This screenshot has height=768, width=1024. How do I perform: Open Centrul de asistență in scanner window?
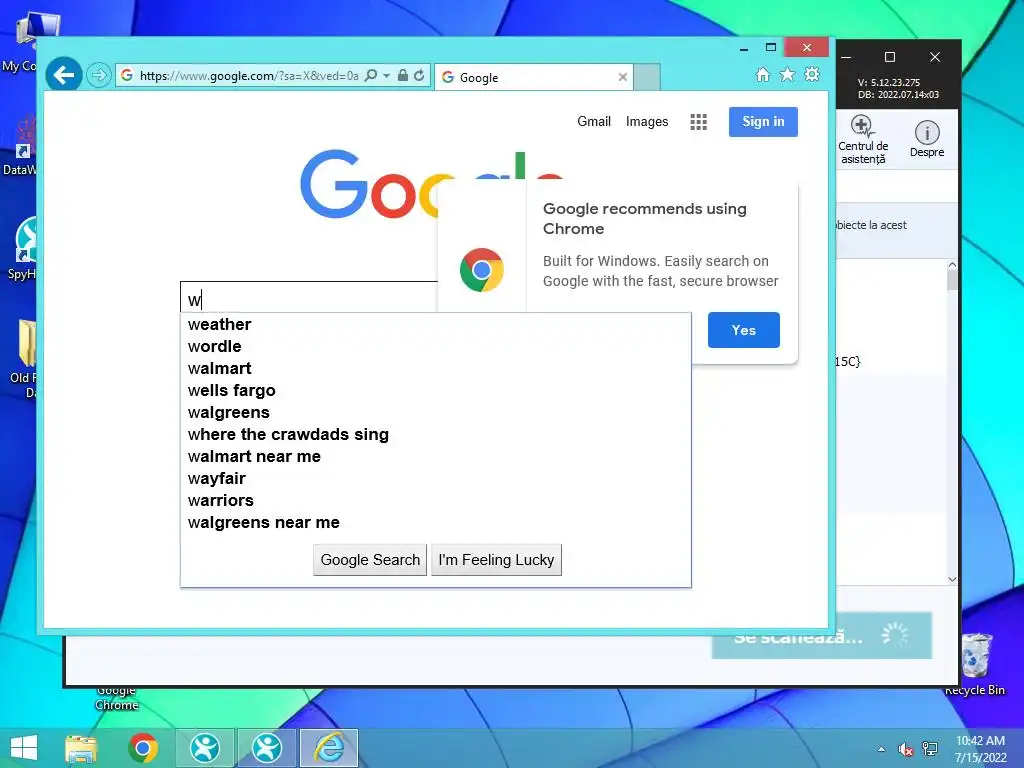[863, 140]
